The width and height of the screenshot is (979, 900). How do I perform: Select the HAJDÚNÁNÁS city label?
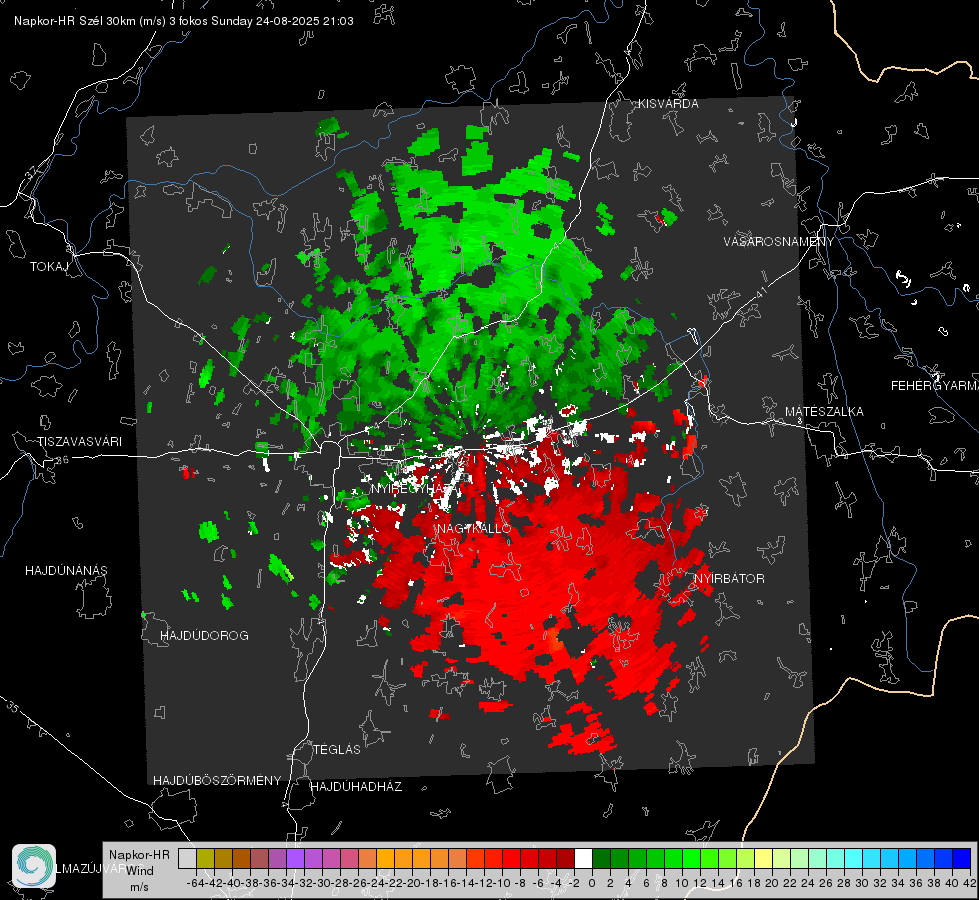[x=66, y=571]
